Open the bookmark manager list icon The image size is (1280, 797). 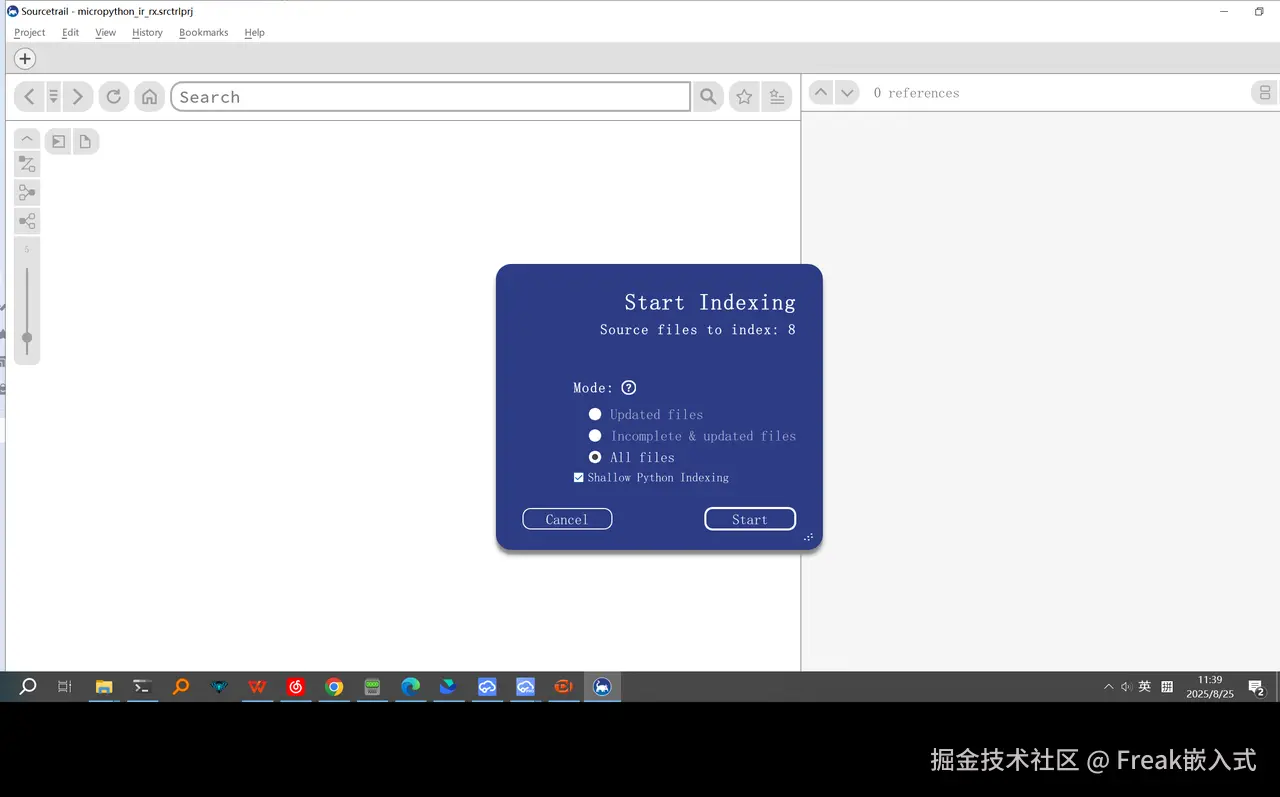777,97
